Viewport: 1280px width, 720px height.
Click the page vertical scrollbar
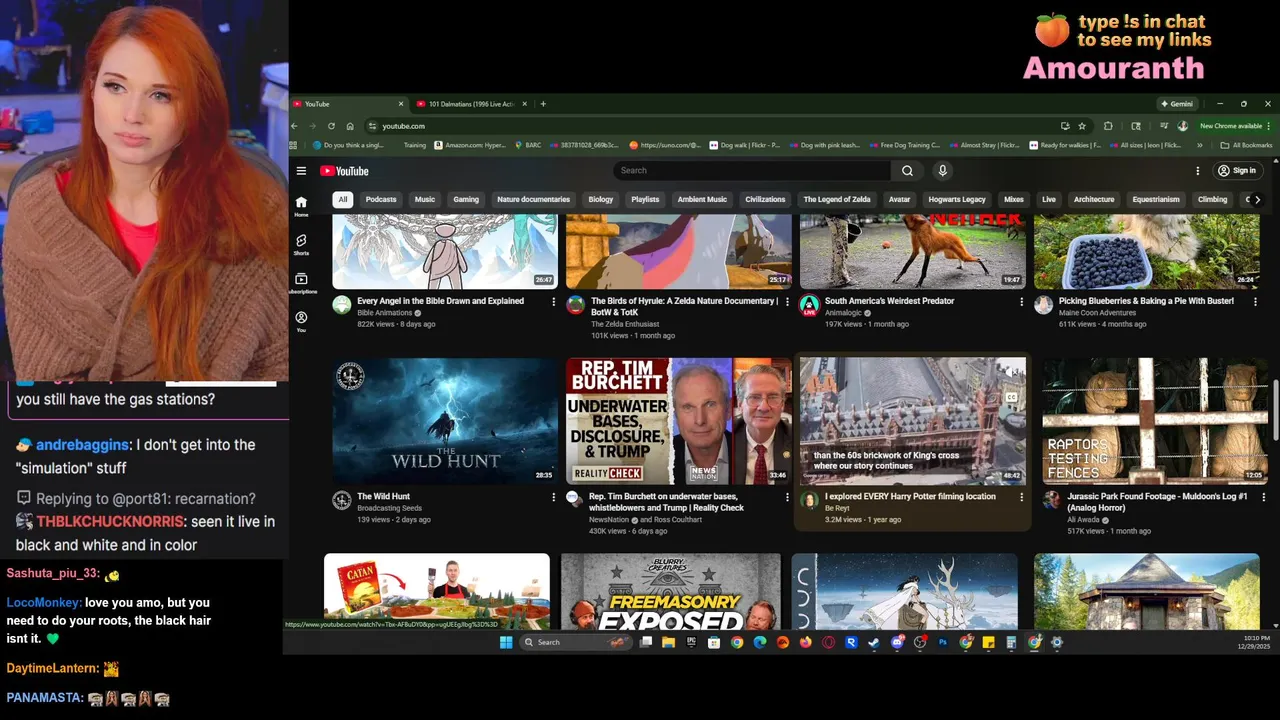coord(1275,410)
